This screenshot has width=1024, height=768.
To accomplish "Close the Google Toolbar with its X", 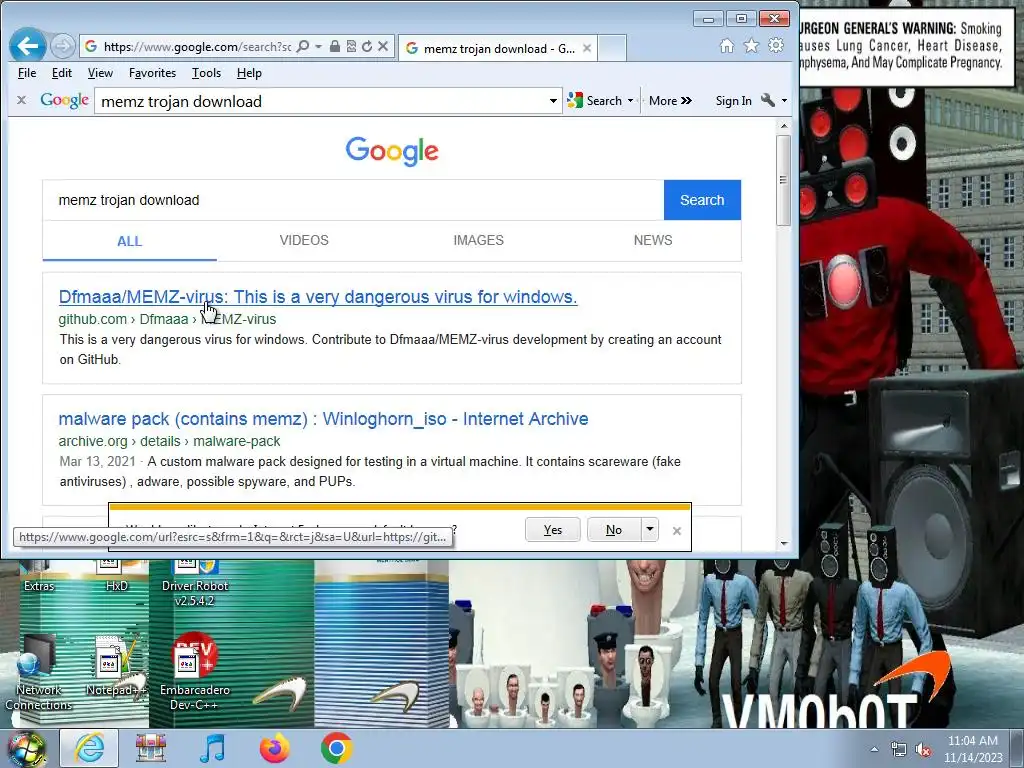I will (x=22, y=101).
